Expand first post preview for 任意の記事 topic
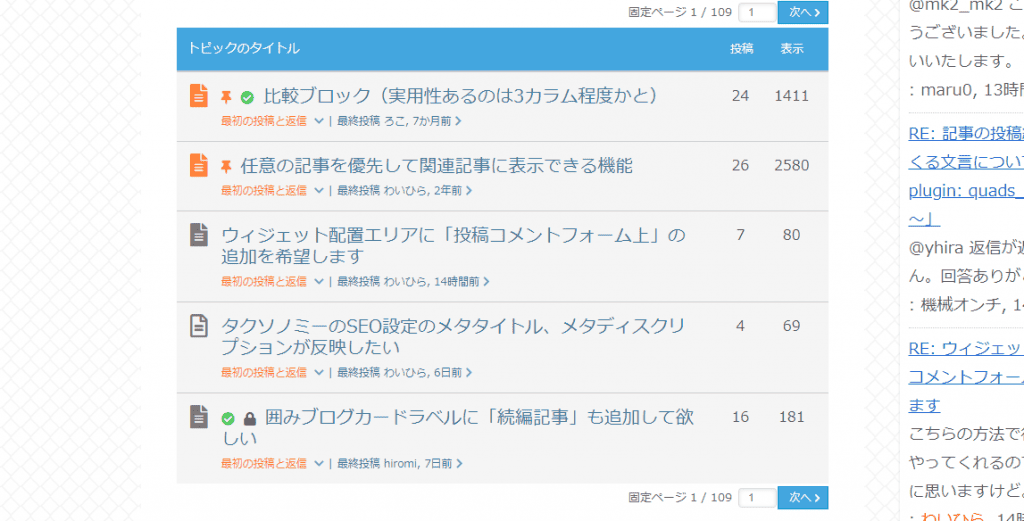Viewport: 1024px width, 521px height. 319,191
